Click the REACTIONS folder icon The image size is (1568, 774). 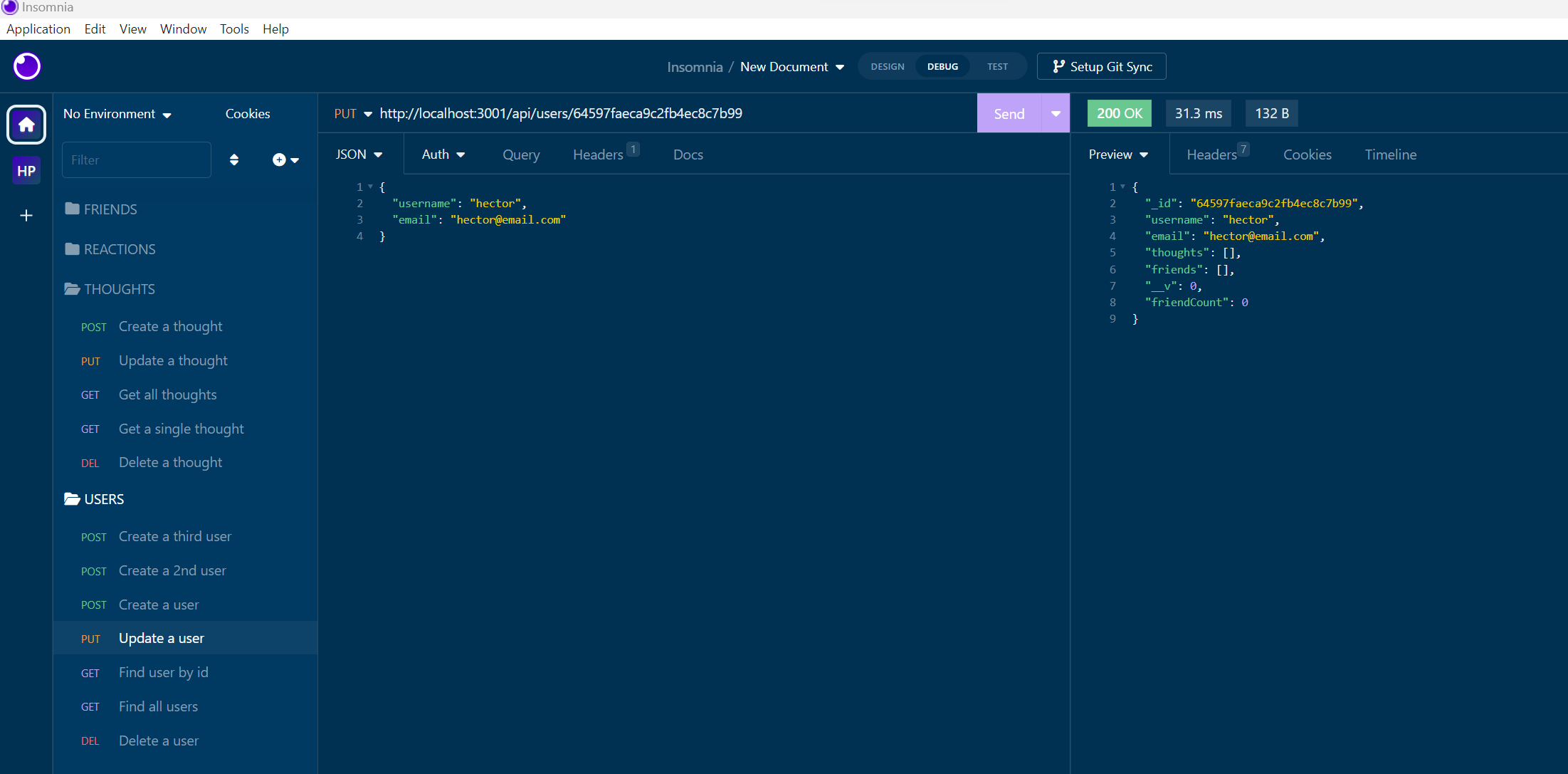73,249
